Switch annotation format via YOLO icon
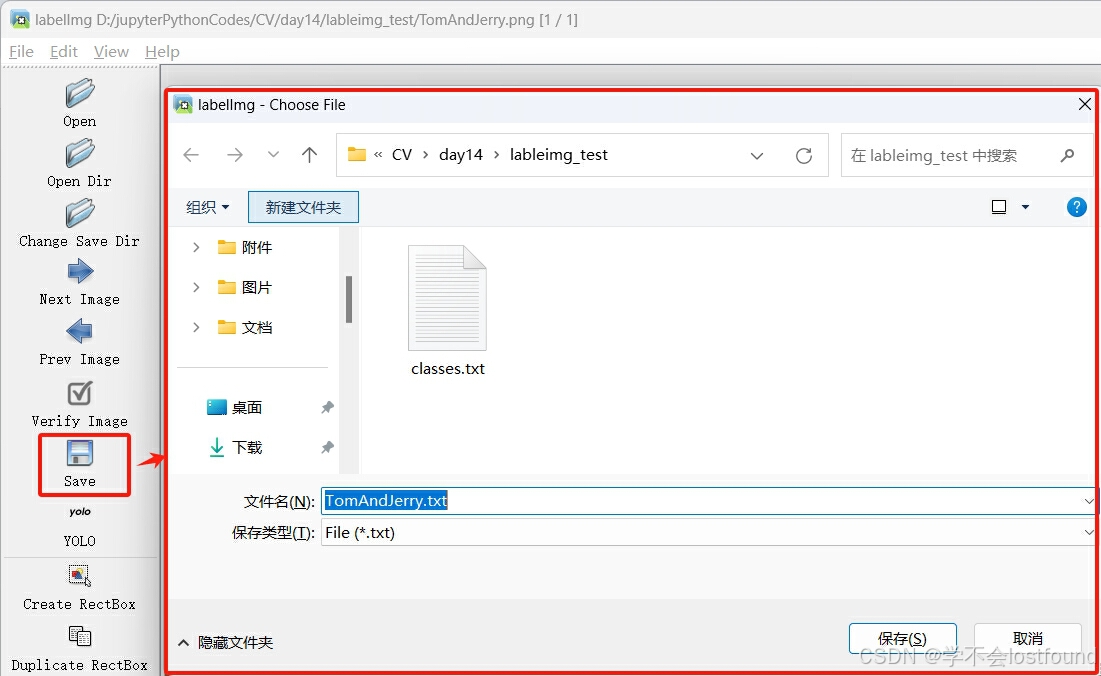Image resolution: width=1101 pixels, height=676 pixels. pyautogui.click(x=80, y=512)
